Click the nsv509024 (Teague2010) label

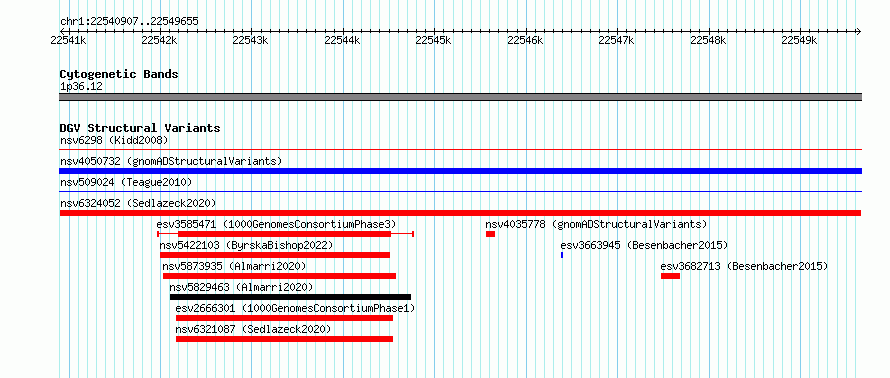point(126,182)
